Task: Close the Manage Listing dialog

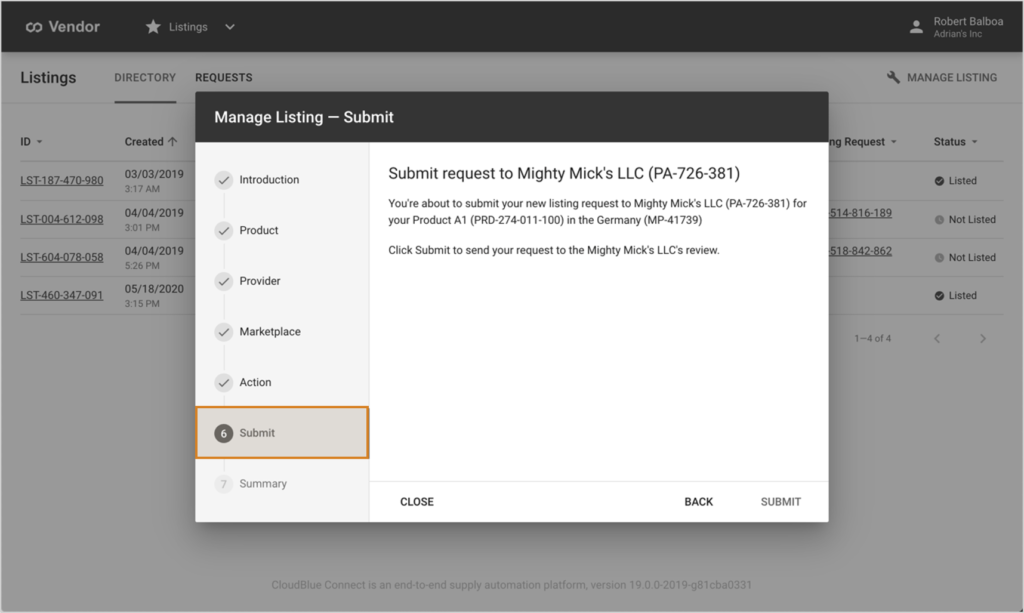Action: click(417, 501)
